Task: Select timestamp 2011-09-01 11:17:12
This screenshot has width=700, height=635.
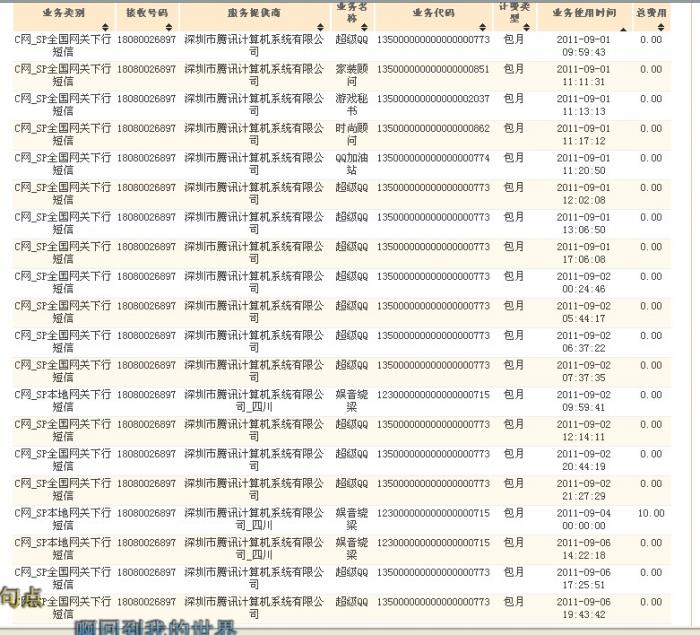Action: coord(584,134)
